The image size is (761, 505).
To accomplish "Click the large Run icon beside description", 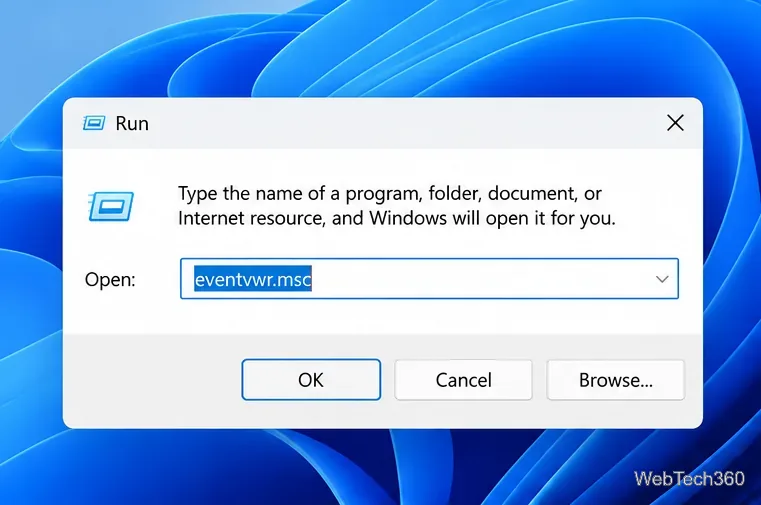I will click(x=111, y=206).
